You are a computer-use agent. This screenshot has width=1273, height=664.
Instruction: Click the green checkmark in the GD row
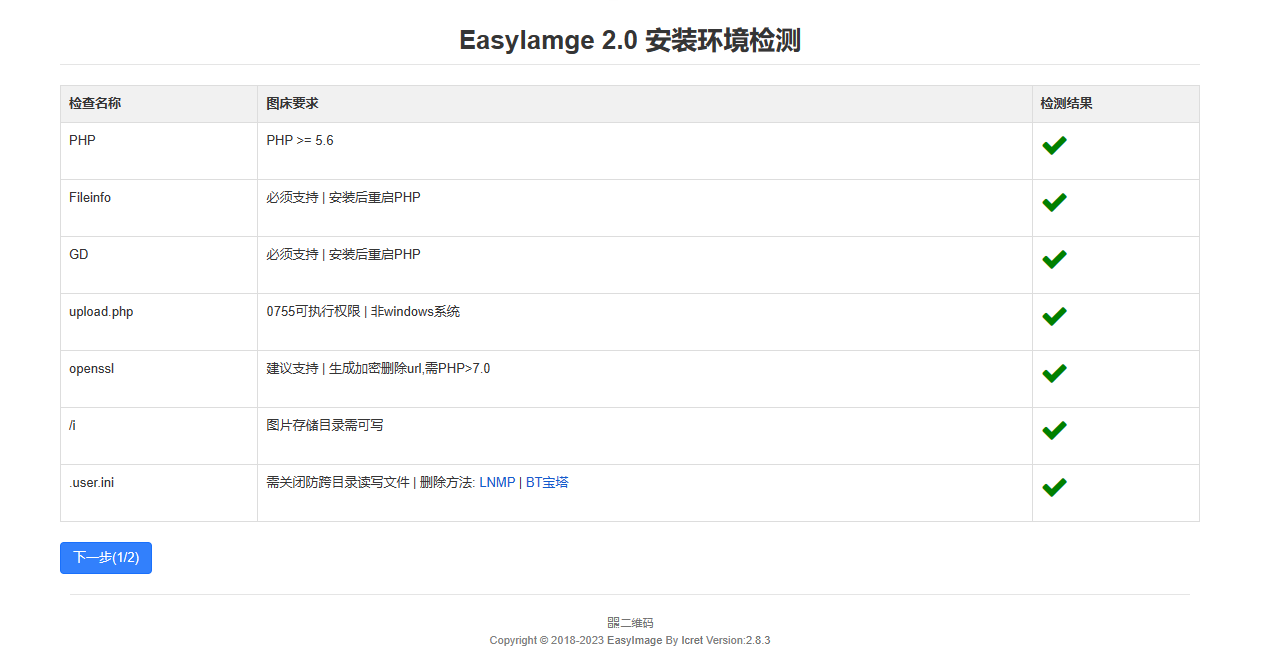(1054, 260)
